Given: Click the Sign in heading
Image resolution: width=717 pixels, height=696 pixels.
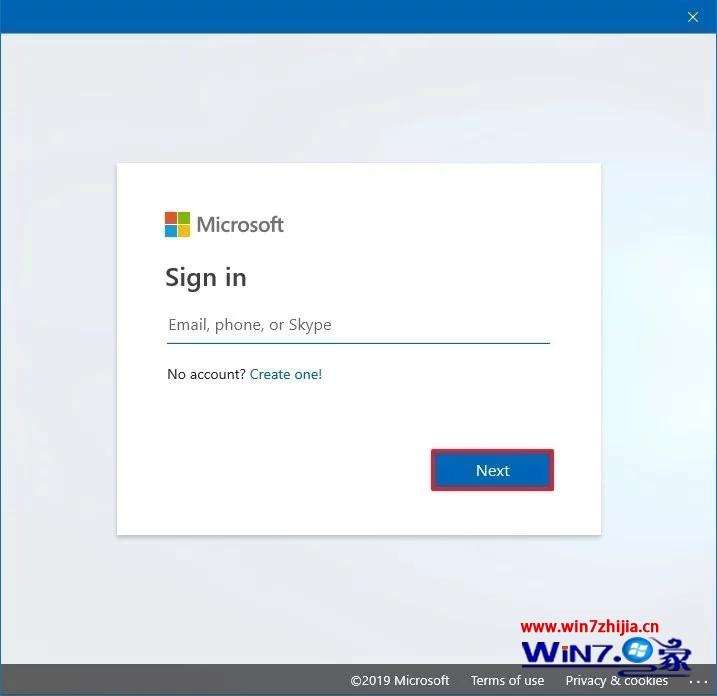Looking at the screenshot, I should 206,278.
